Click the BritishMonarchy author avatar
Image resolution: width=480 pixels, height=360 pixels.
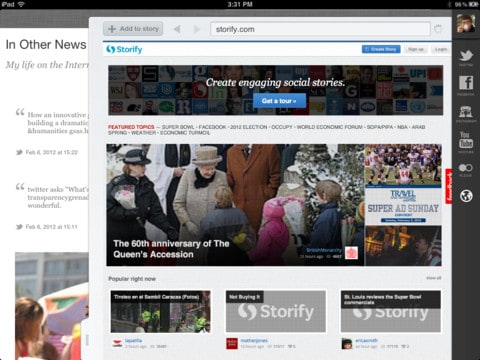pyautogui.click(x=351, y=253)
